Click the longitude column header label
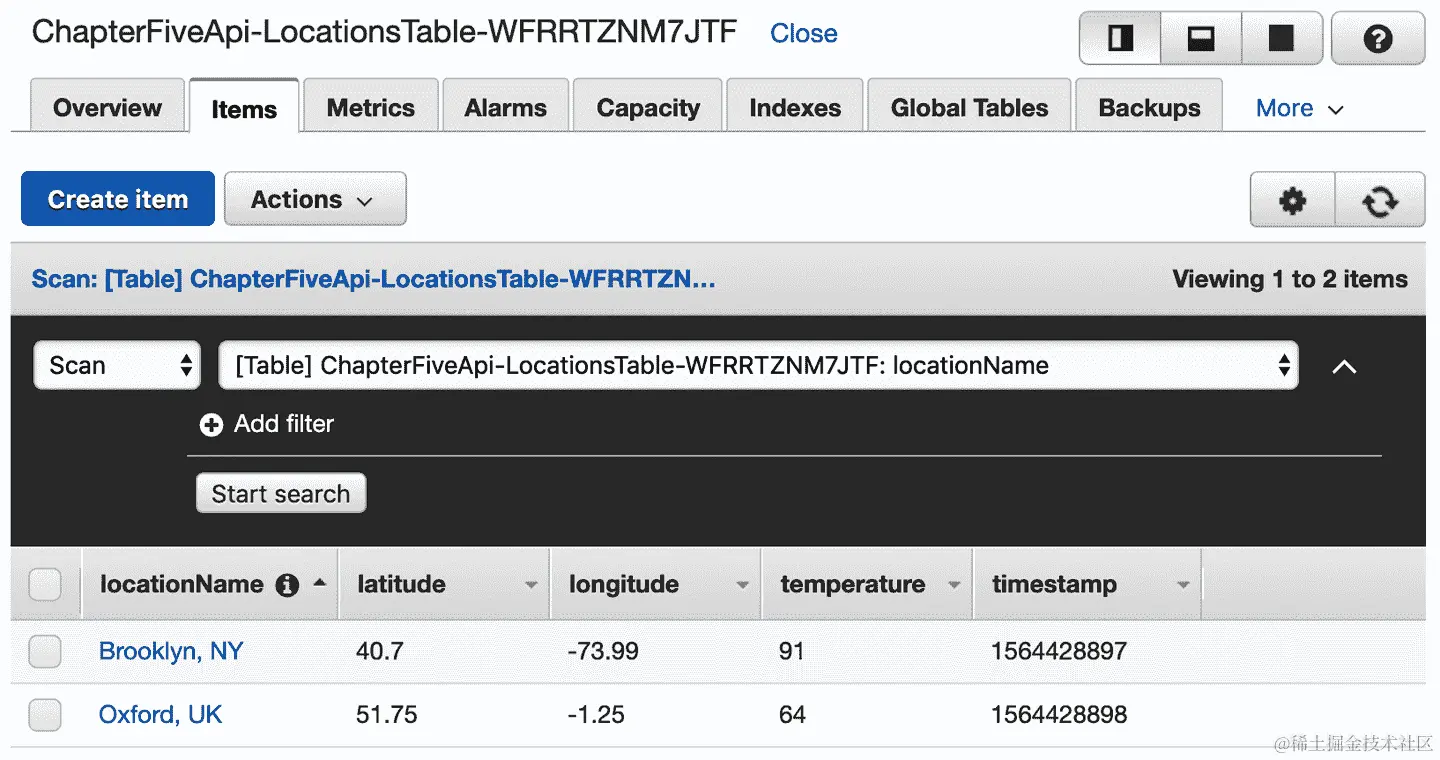 (624, 585)
